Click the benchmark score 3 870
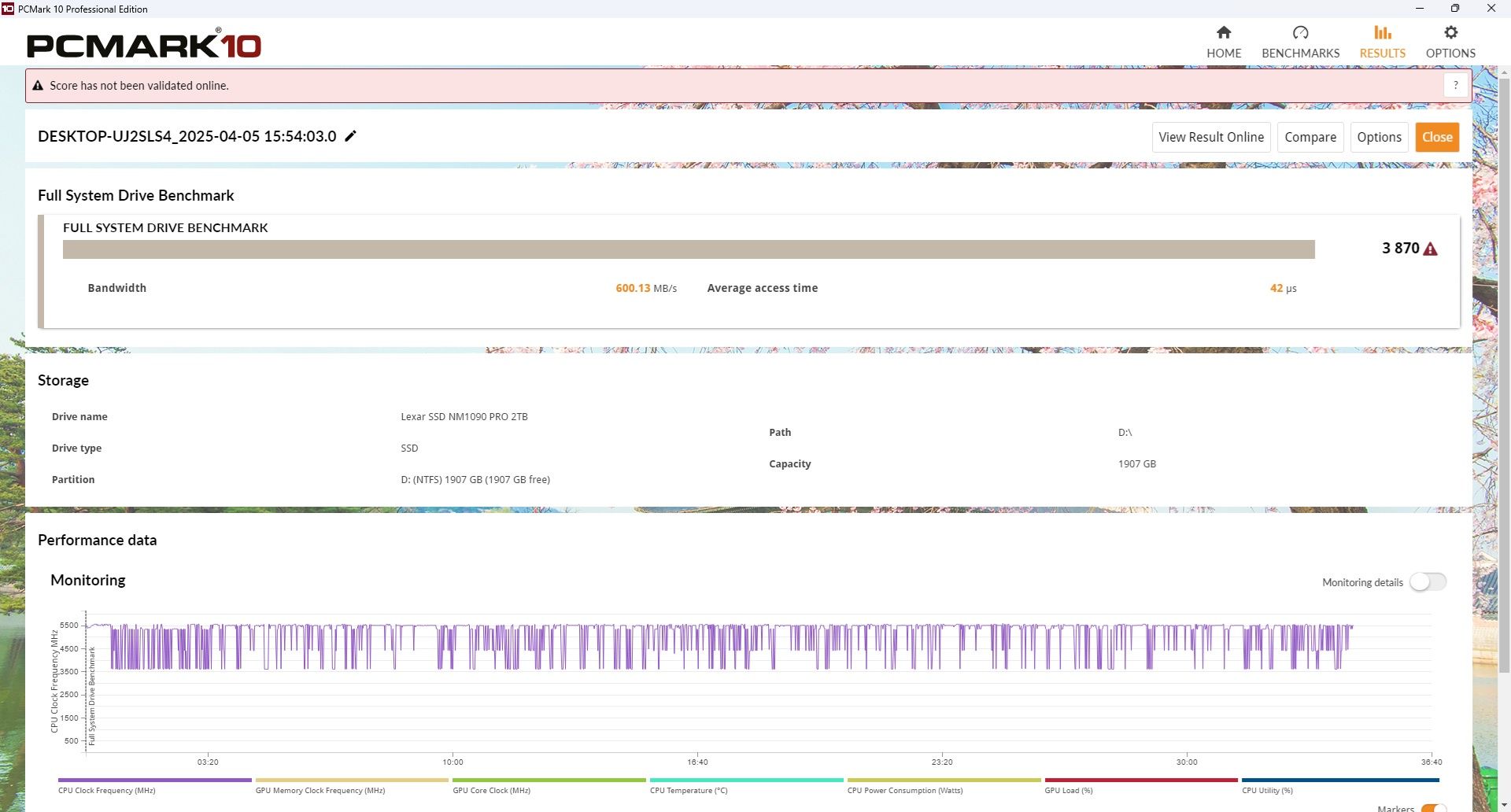This screenshot has height=812, width=1511. [1401, 249]
